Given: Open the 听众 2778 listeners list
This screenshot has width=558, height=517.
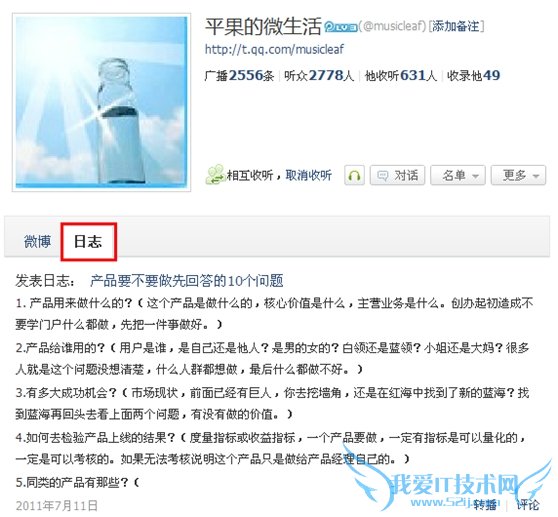Looking at the screenshot, I should coord(319,75).
